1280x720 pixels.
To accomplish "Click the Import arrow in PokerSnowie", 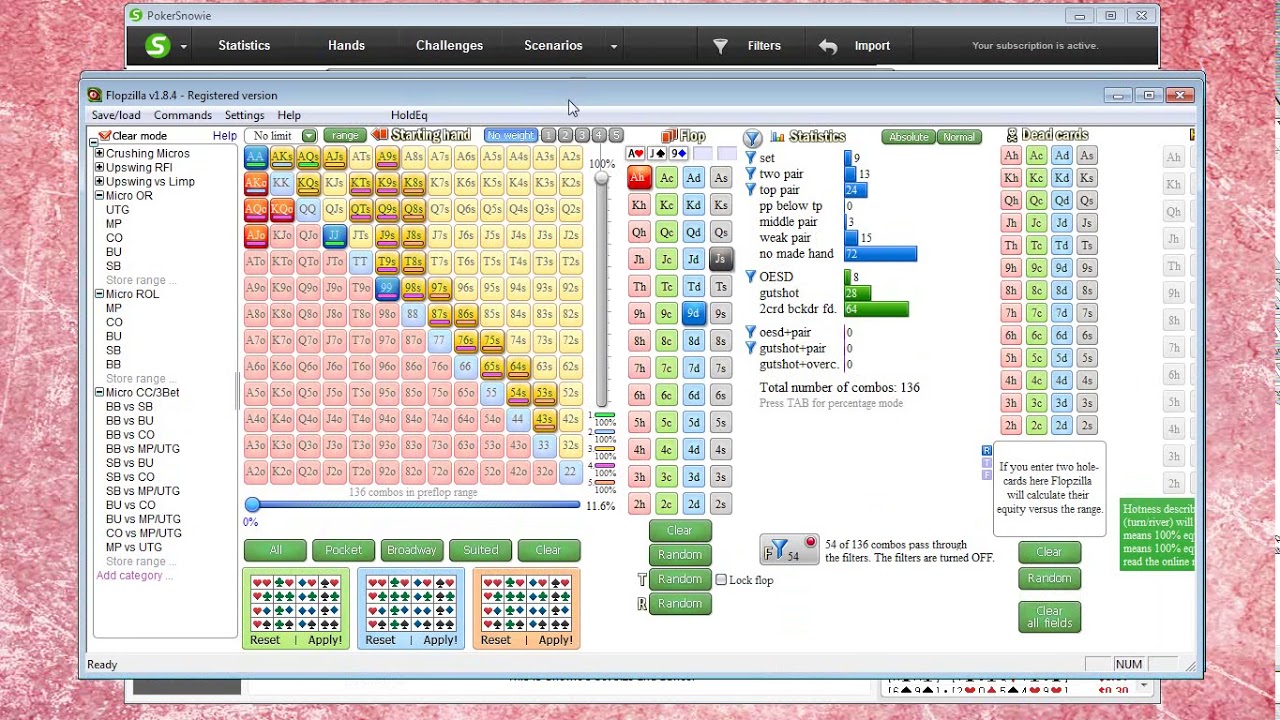I will click(828, 46).
